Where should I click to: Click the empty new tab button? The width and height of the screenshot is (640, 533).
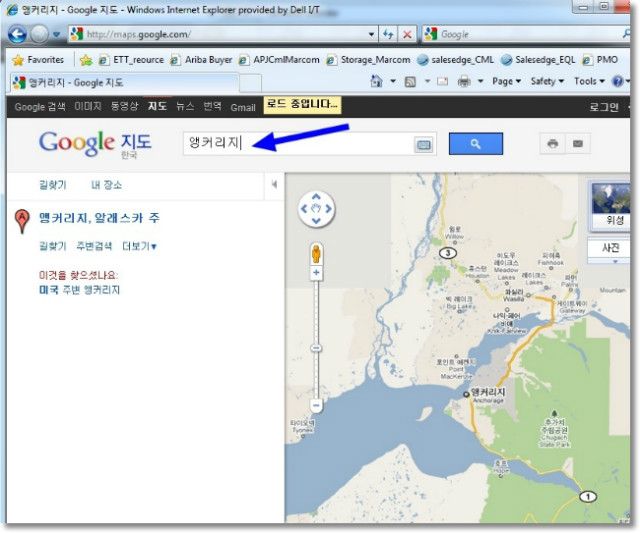250,84
